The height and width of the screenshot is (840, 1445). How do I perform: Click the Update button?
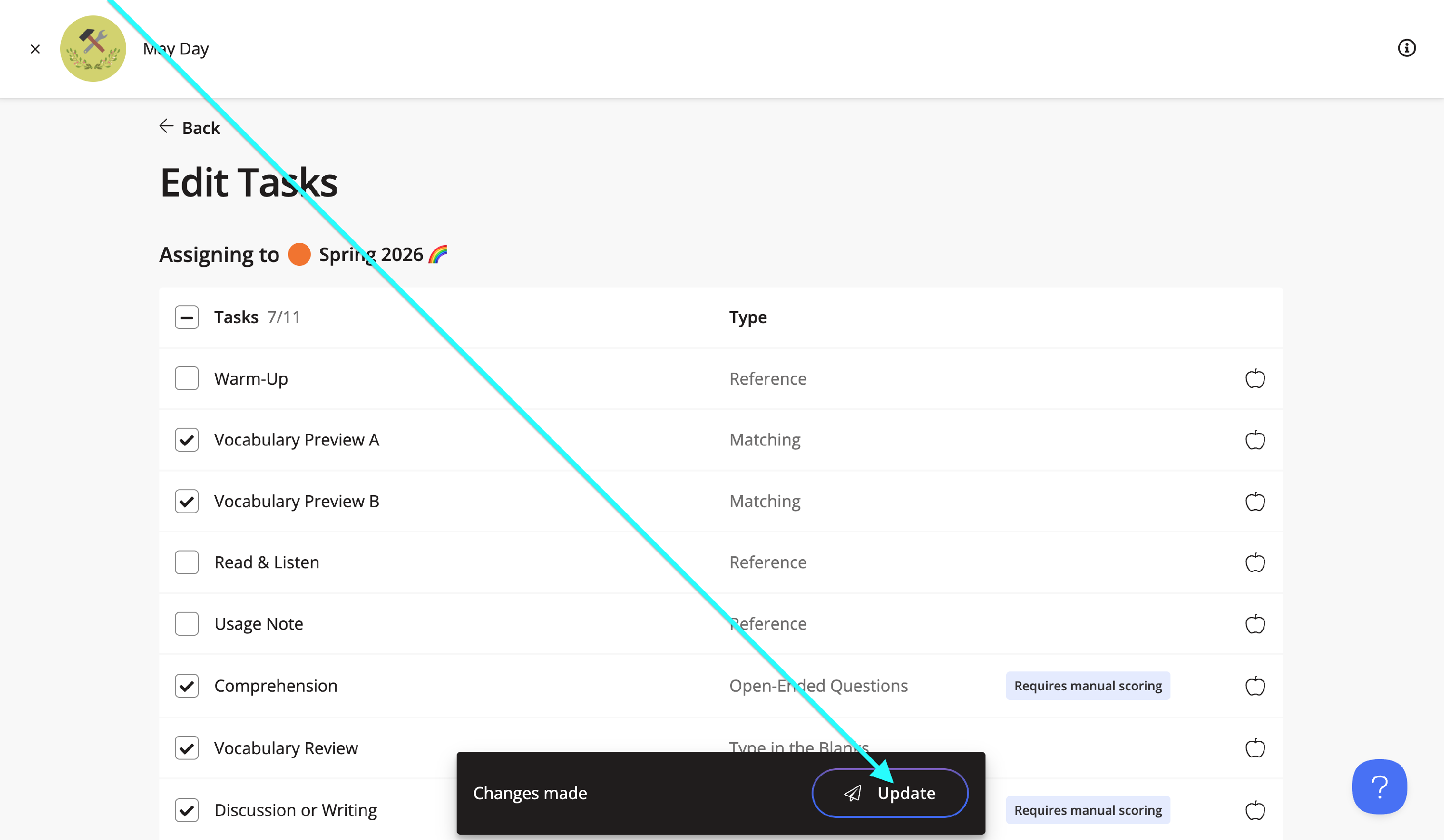pos(890,793)
